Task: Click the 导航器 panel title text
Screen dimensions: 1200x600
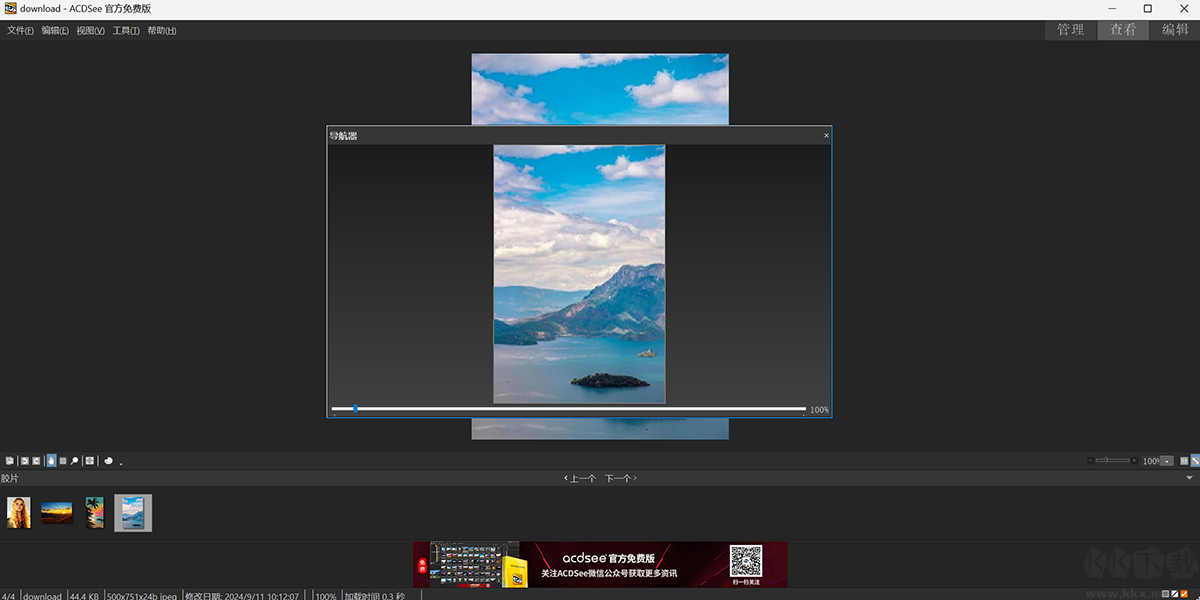Action: click(343, 135)
